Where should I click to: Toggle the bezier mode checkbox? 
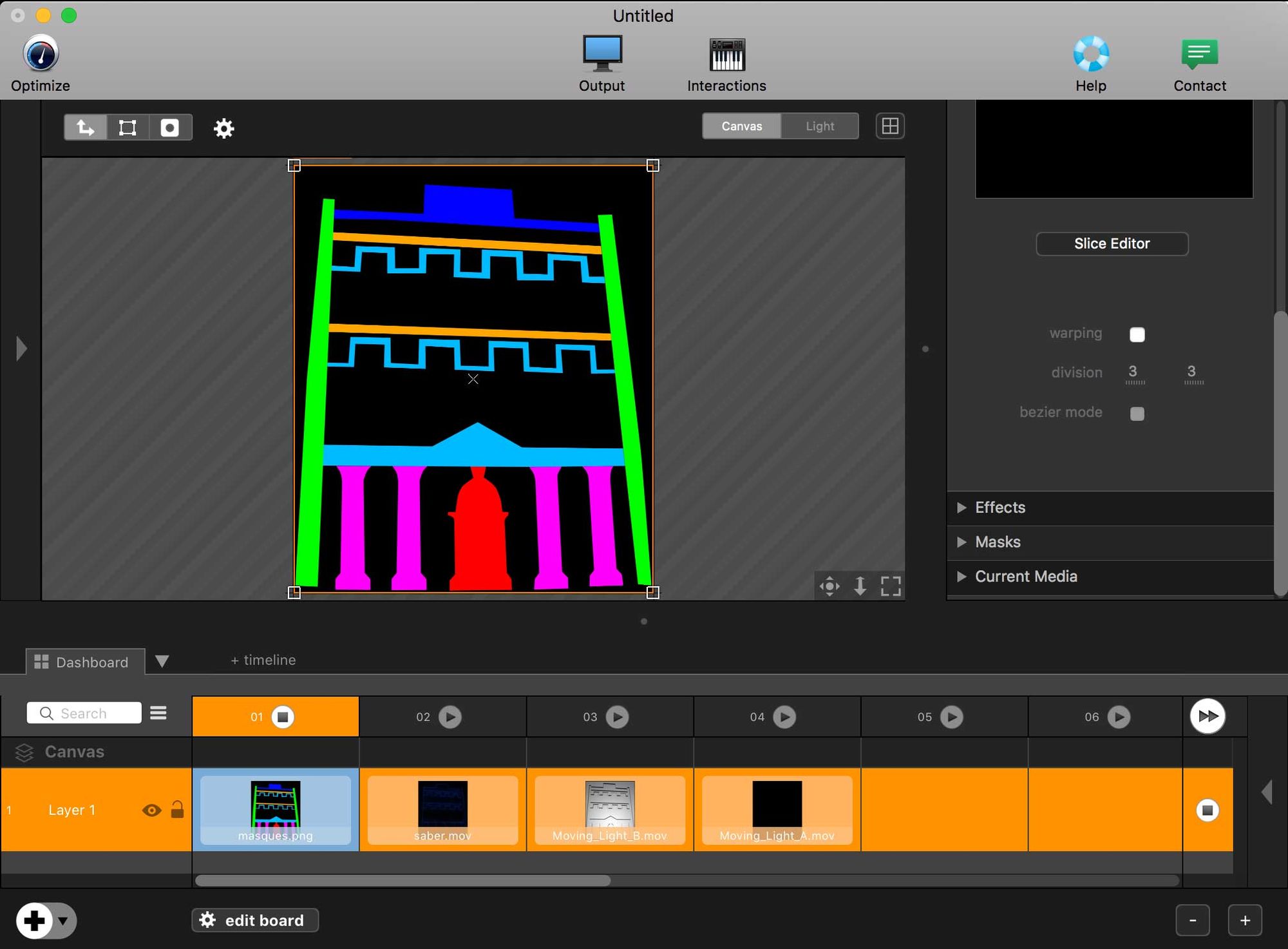pyautogui.click(x=1137, y=414)
